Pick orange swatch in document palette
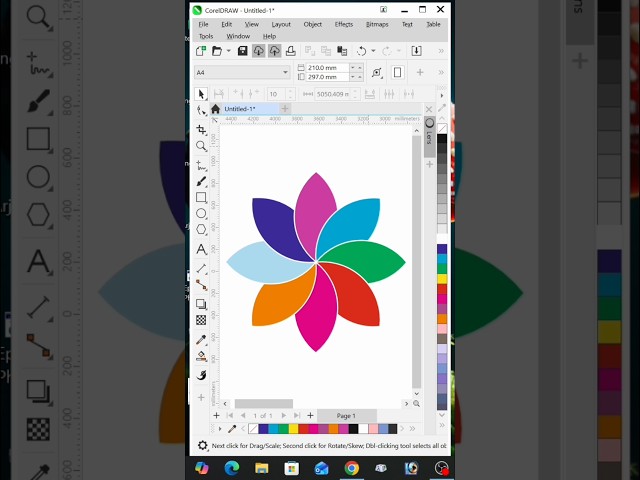Screen dimensions: 640x480 click(333, 429)
